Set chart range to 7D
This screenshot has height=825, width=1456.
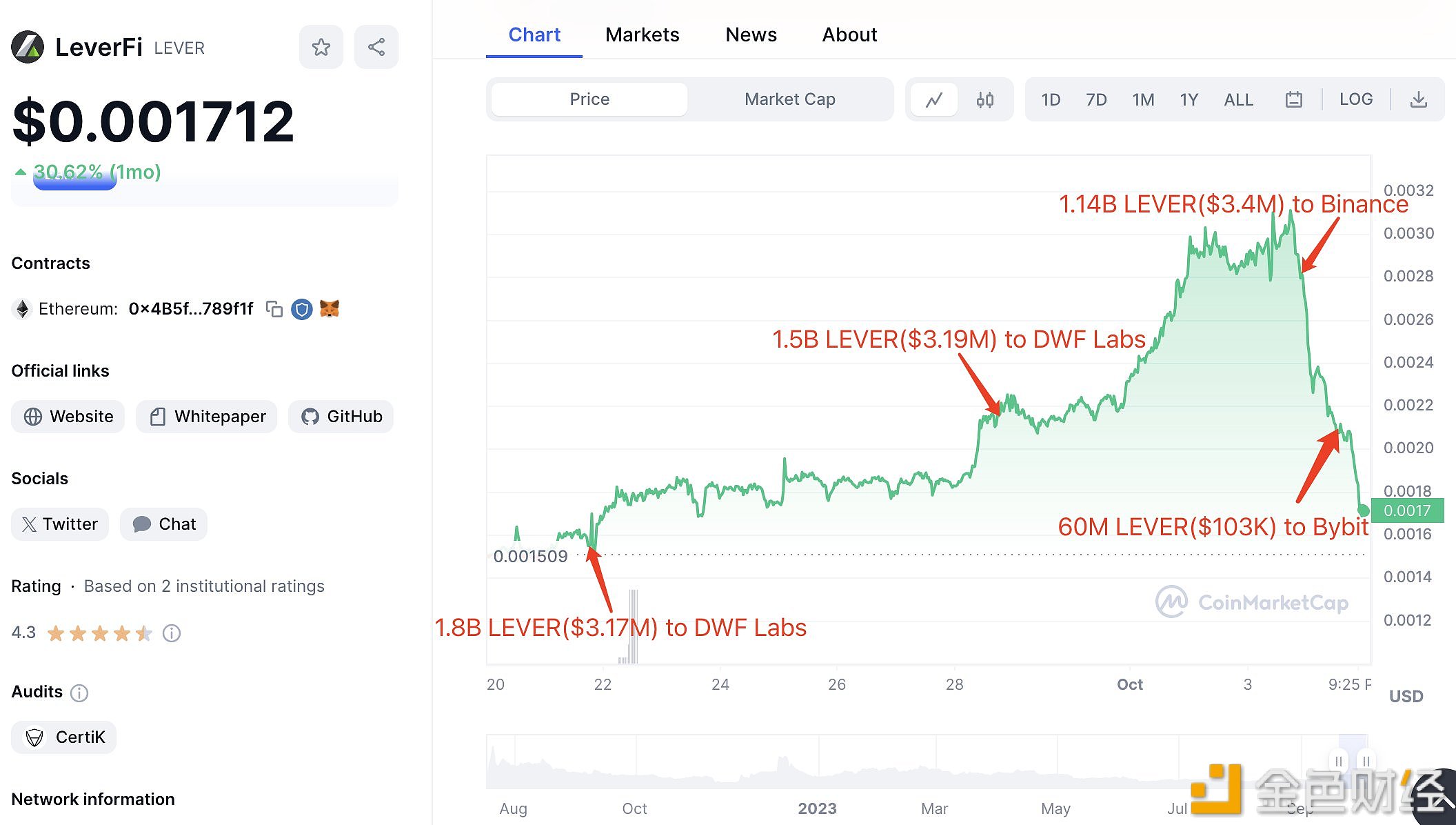click(x=1096, y=100)
